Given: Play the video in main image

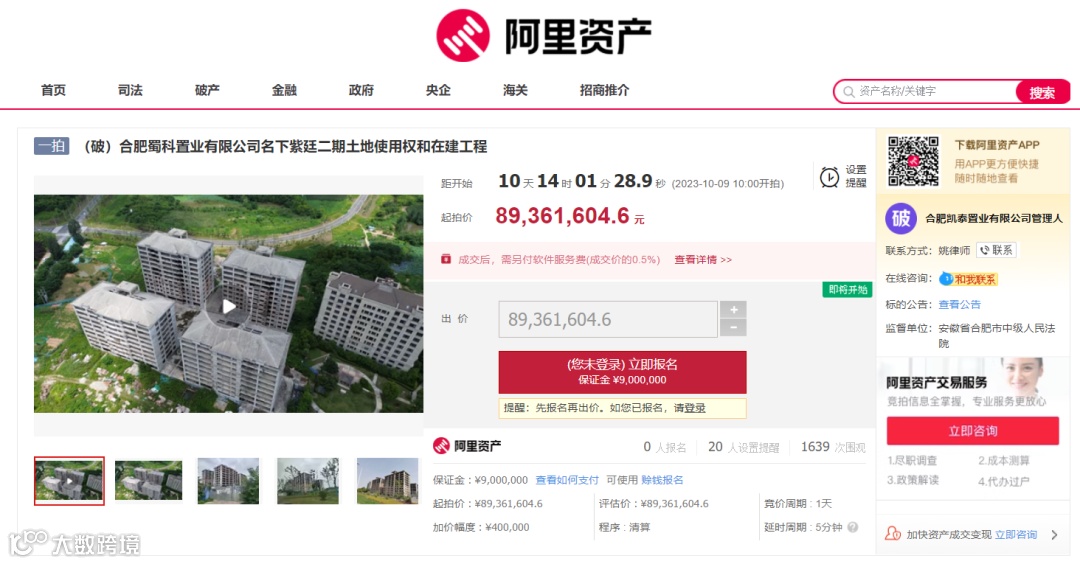Looking at the screenshot, I should click(229, 306).
